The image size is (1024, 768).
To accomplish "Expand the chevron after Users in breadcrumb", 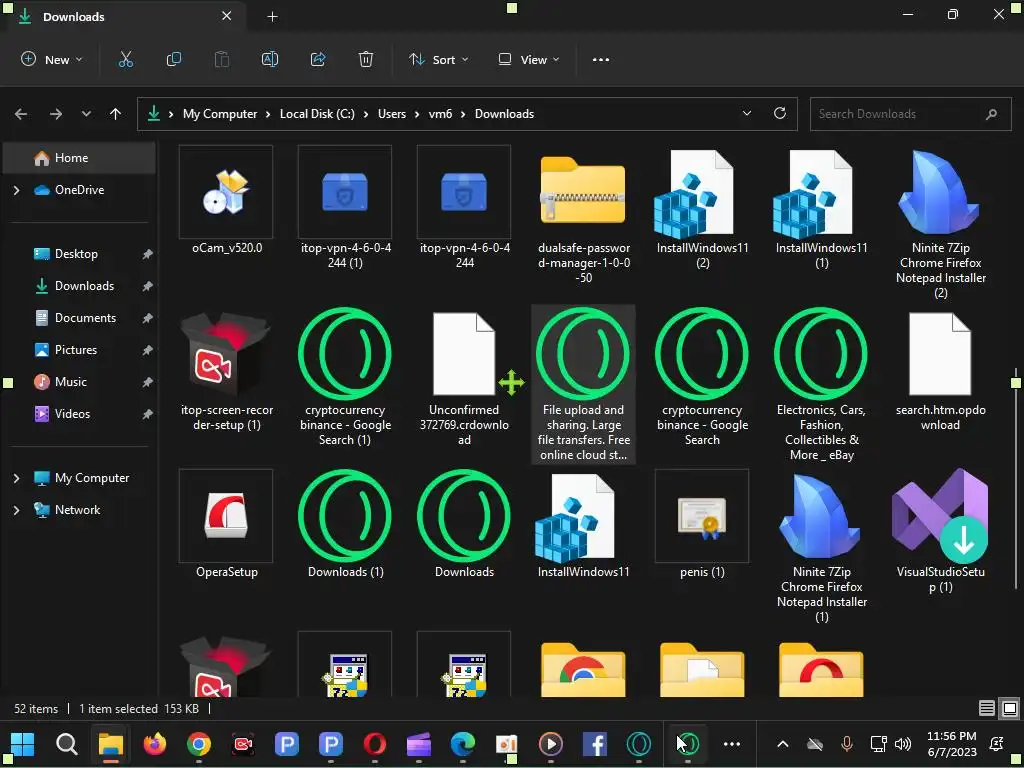I will (417, 114).
